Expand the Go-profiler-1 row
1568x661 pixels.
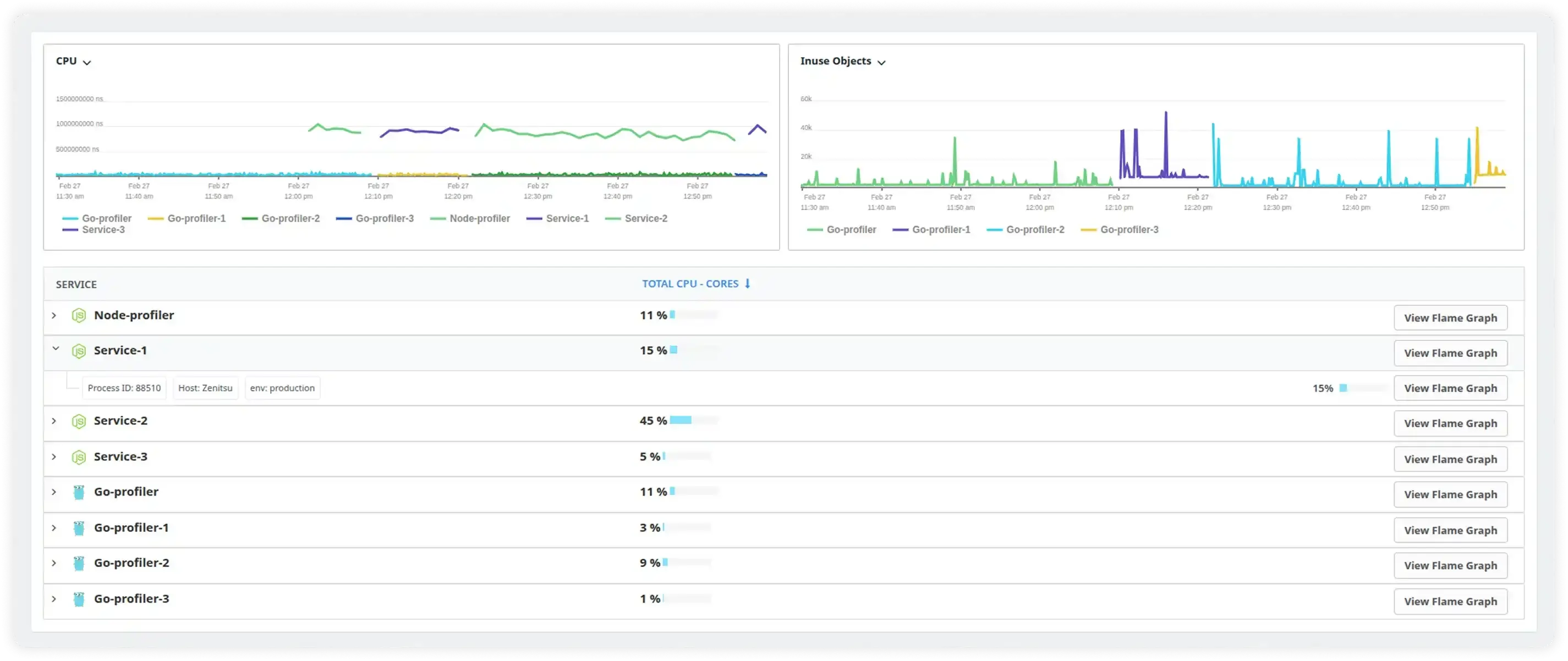(54, 528)
